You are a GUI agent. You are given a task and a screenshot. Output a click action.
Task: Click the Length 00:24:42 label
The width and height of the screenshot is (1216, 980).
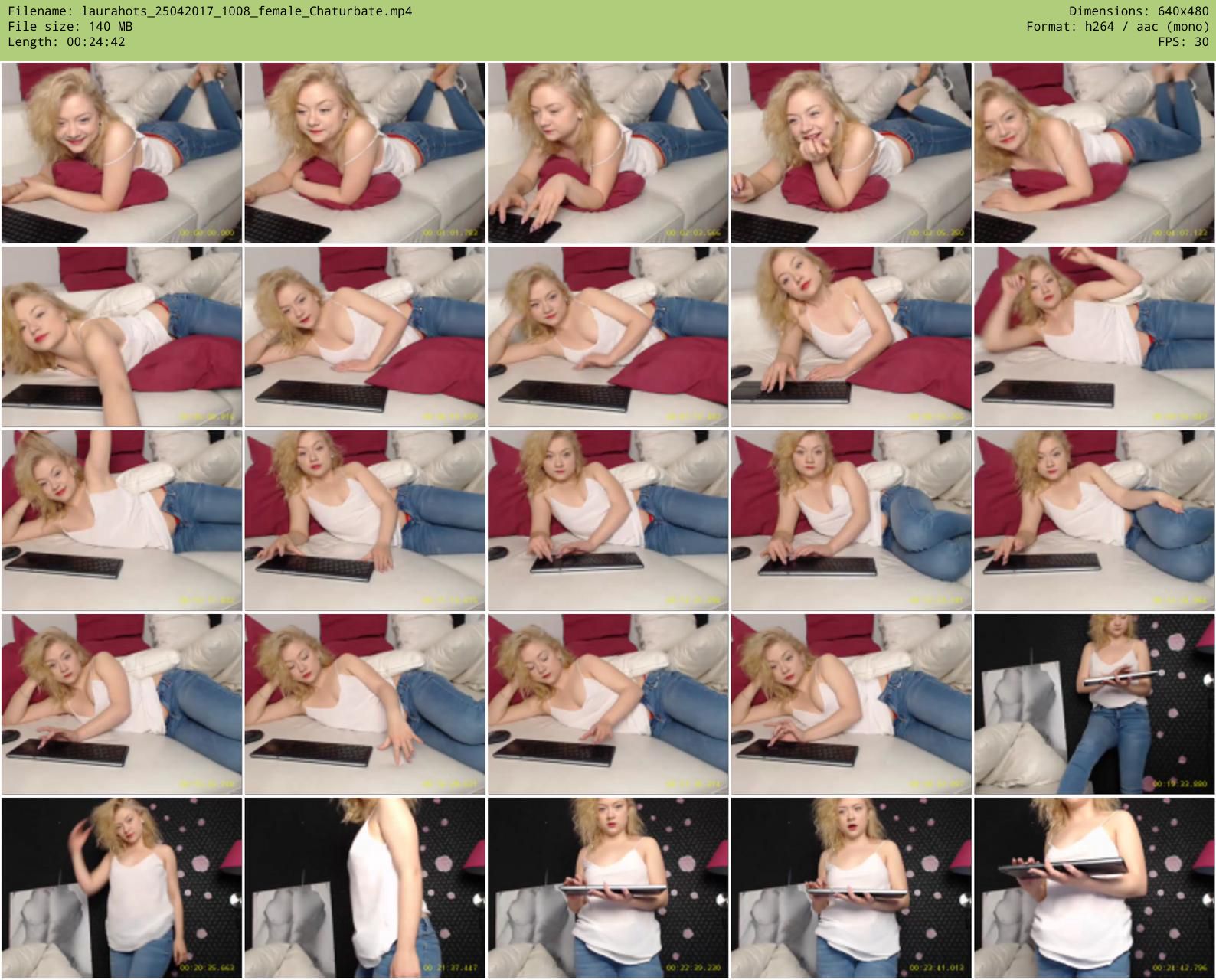pyautogui.click(x=67, y=42)
